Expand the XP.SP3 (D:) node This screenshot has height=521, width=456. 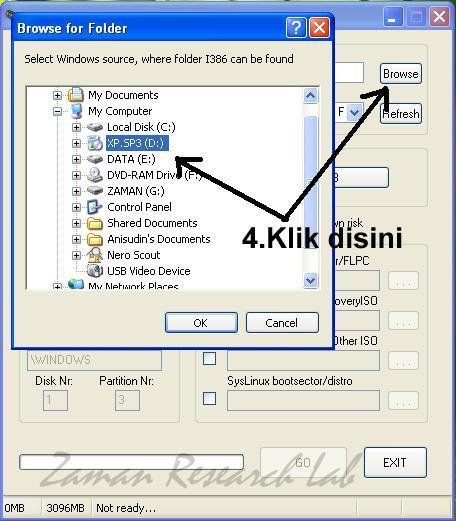pos(76,143)
